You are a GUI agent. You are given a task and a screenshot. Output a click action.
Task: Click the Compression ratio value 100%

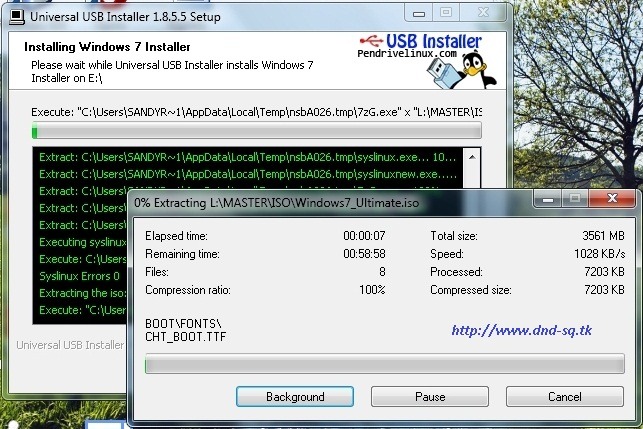pos(372,290)
